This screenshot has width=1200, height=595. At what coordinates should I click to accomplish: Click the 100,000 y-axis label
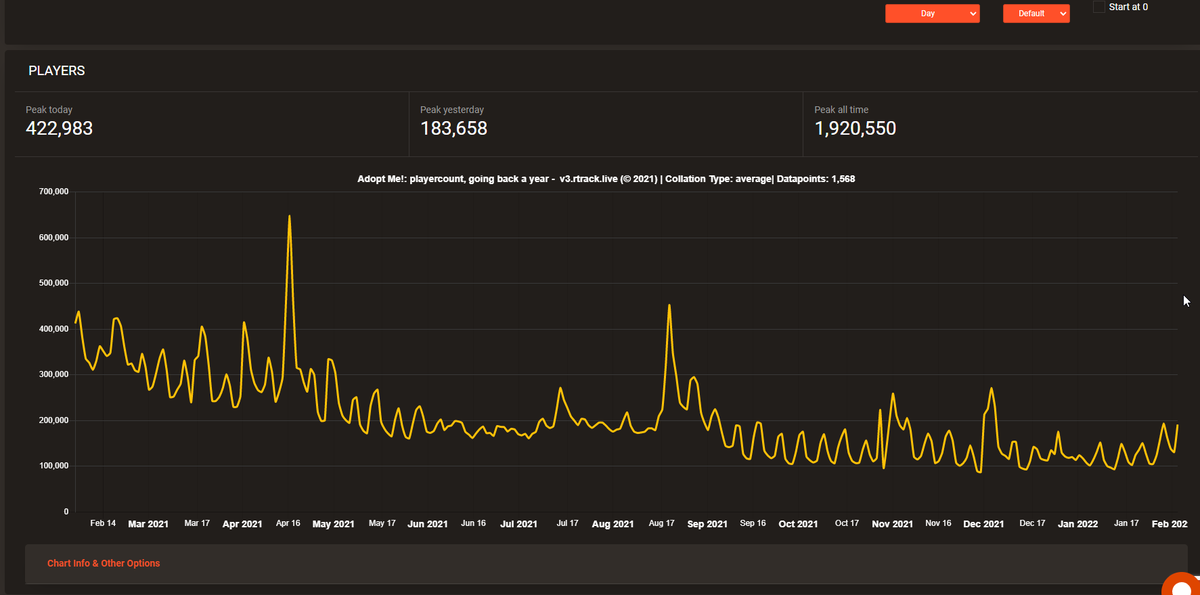click(x=53, y=466)
